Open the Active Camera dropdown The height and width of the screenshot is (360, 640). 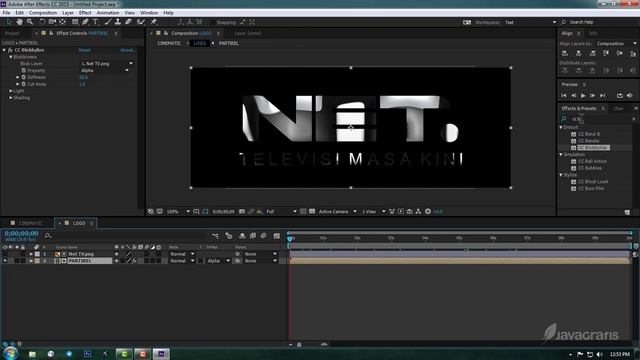[338, 211]
